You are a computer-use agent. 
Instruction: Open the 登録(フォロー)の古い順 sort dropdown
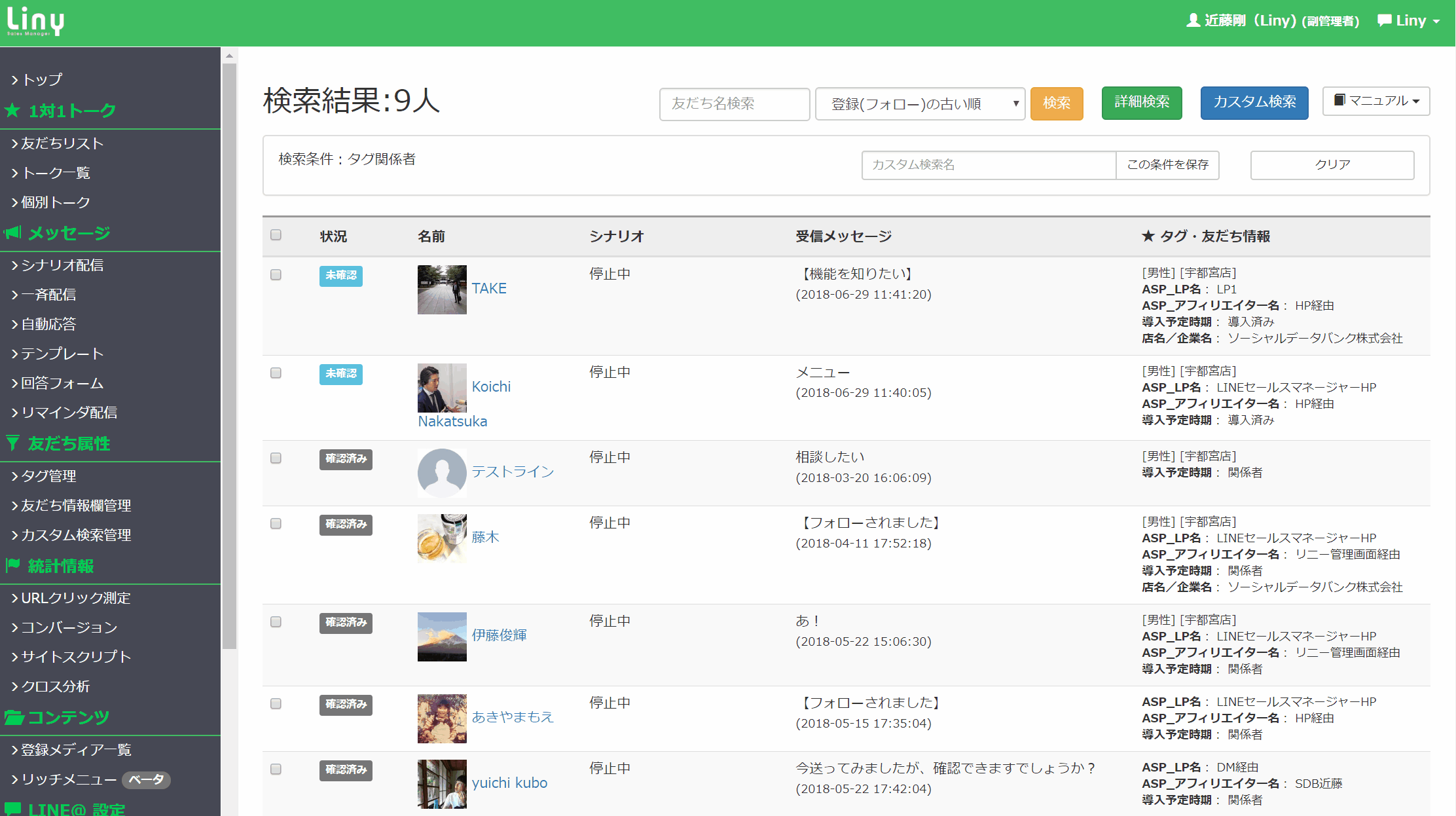pos(920,103)
